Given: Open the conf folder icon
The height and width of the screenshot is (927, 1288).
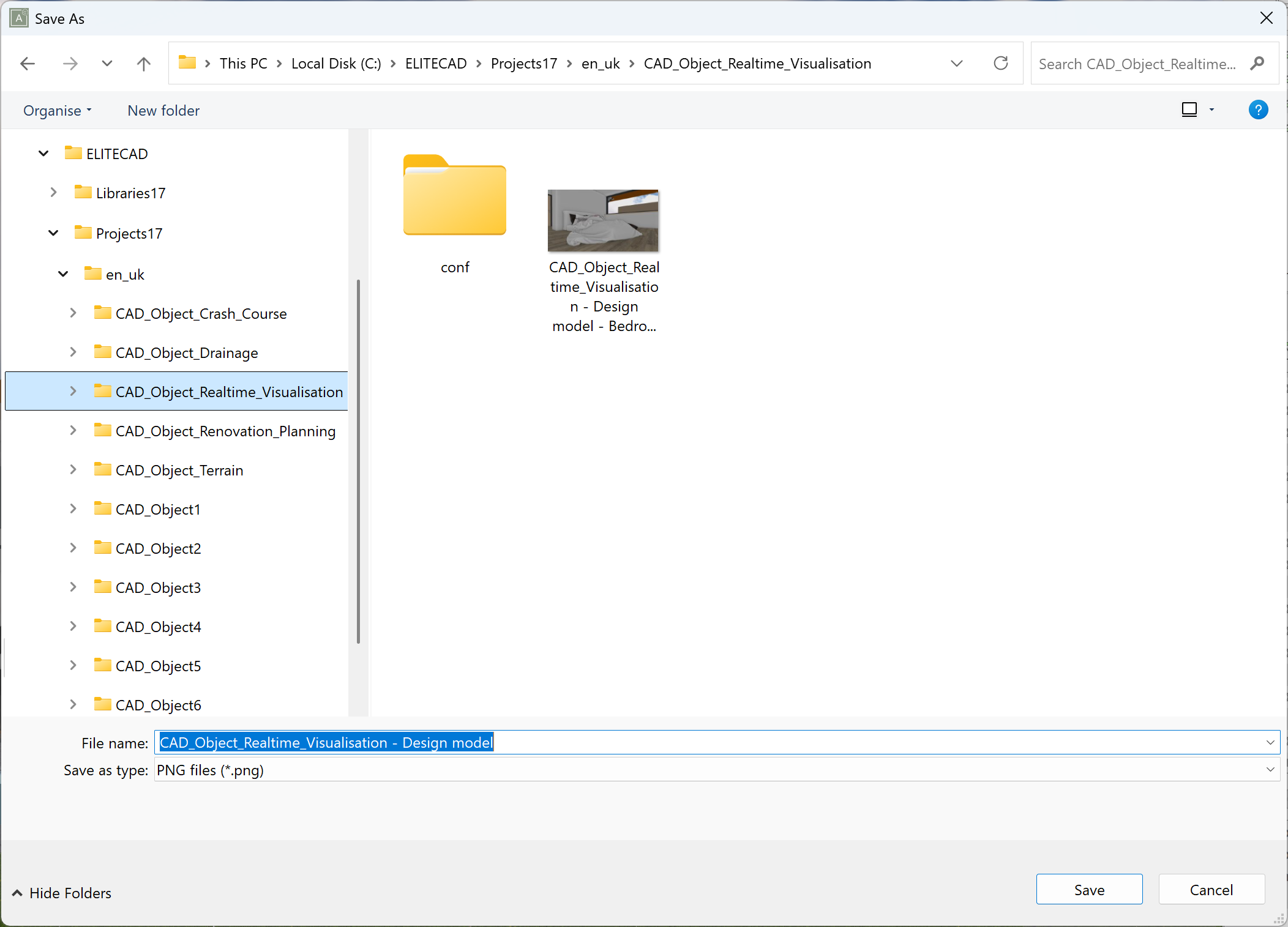Looking at the screenshot, I should click(454, 196).
